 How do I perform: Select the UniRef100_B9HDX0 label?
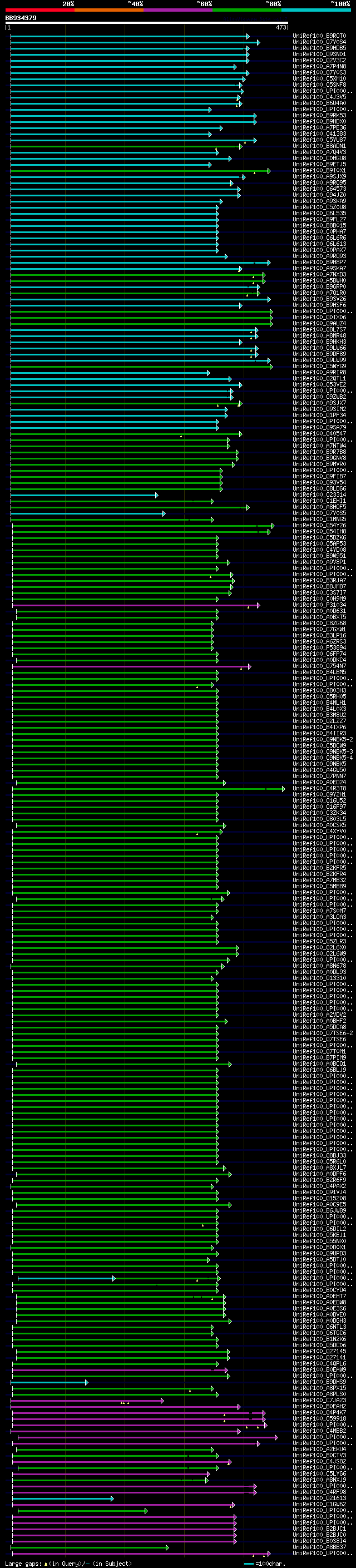[x=319, y=121]
